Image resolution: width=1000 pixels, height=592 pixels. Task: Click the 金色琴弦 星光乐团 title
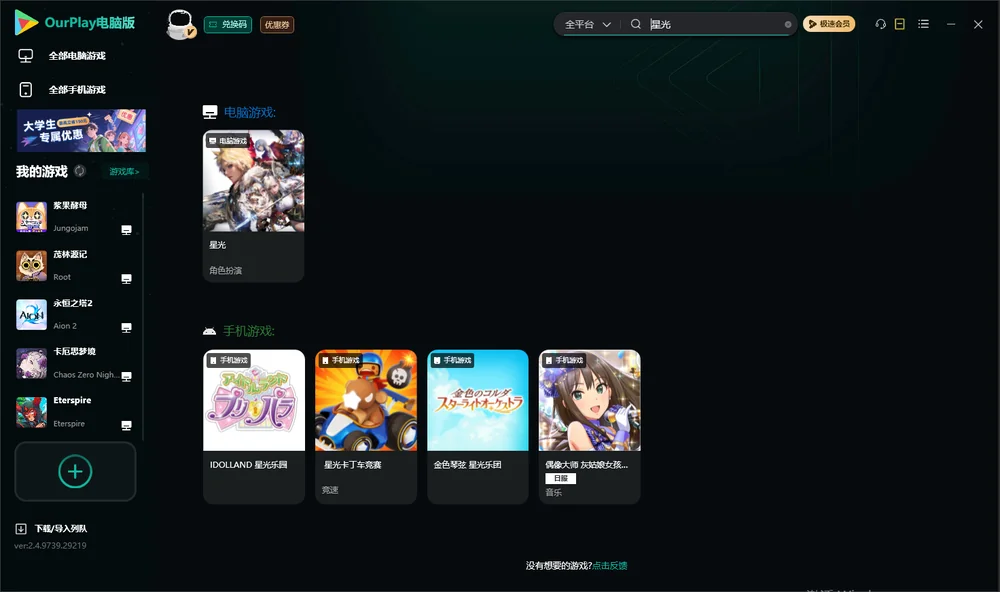coord(467,464)
